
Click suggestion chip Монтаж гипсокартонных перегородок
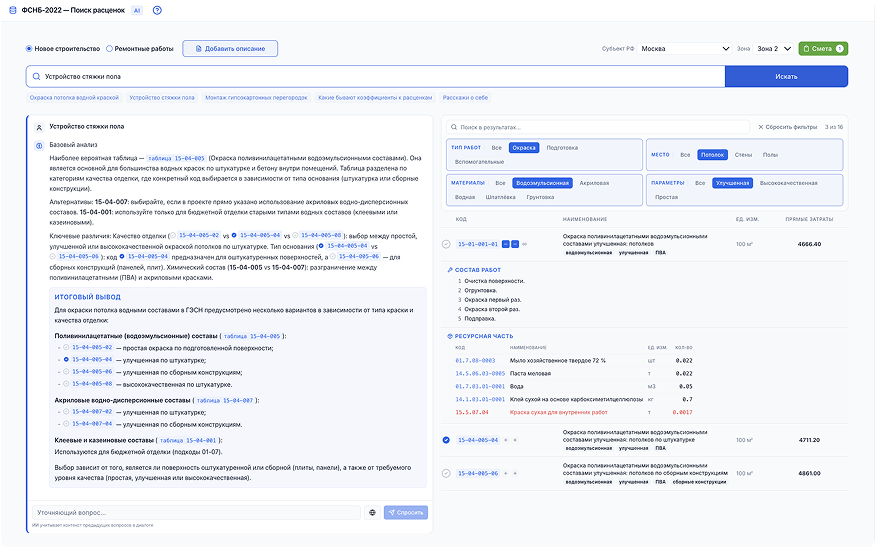pos(256,98)
